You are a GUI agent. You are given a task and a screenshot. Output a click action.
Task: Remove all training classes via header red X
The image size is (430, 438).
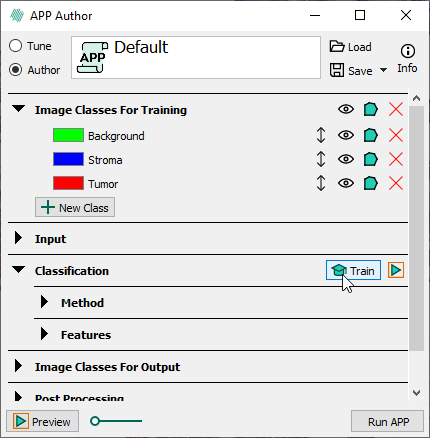(x=396, y=109)
